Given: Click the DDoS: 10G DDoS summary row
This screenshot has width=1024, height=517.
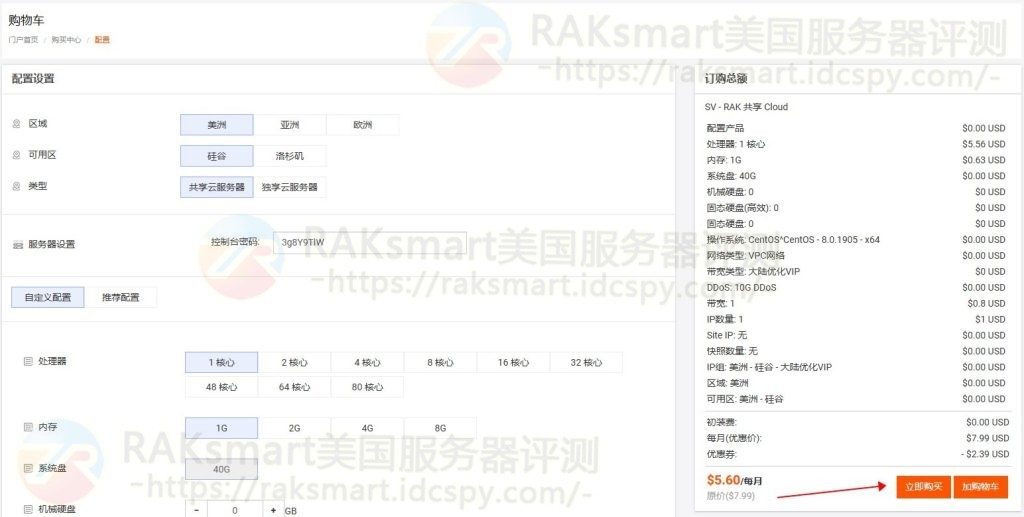Looking at the screenshot, I should click(856, 287).
